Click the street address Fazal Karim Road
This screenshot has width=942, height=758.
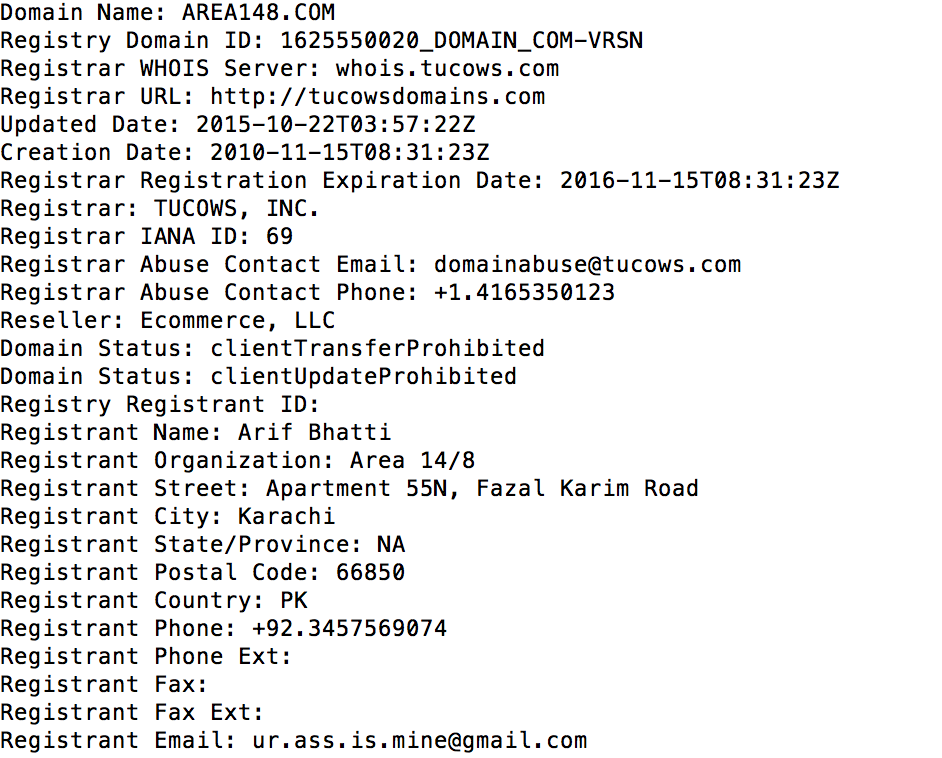[x=588, y=488]
